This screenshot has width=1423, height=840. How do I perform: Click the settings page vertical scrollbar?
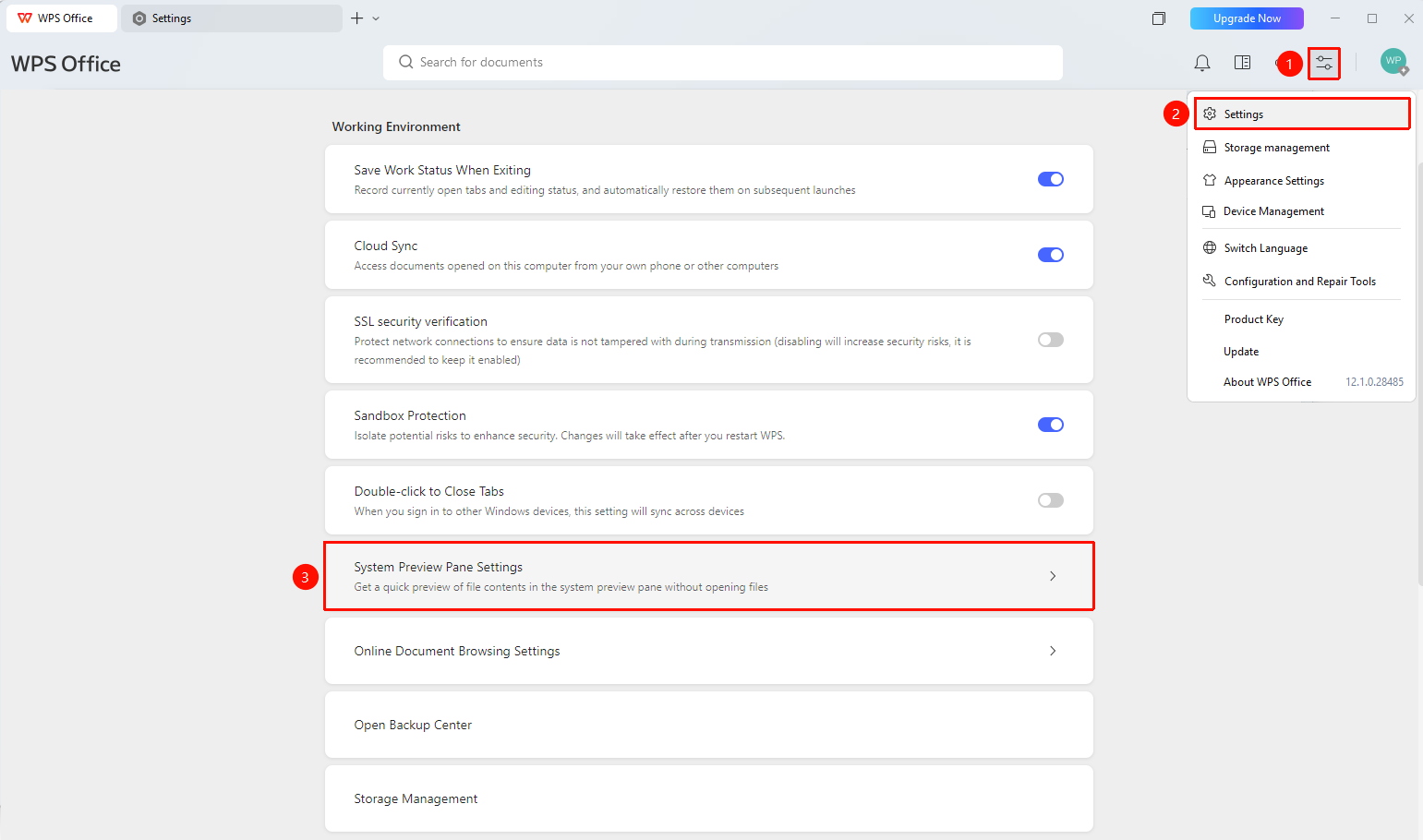tap(1419, 374)
